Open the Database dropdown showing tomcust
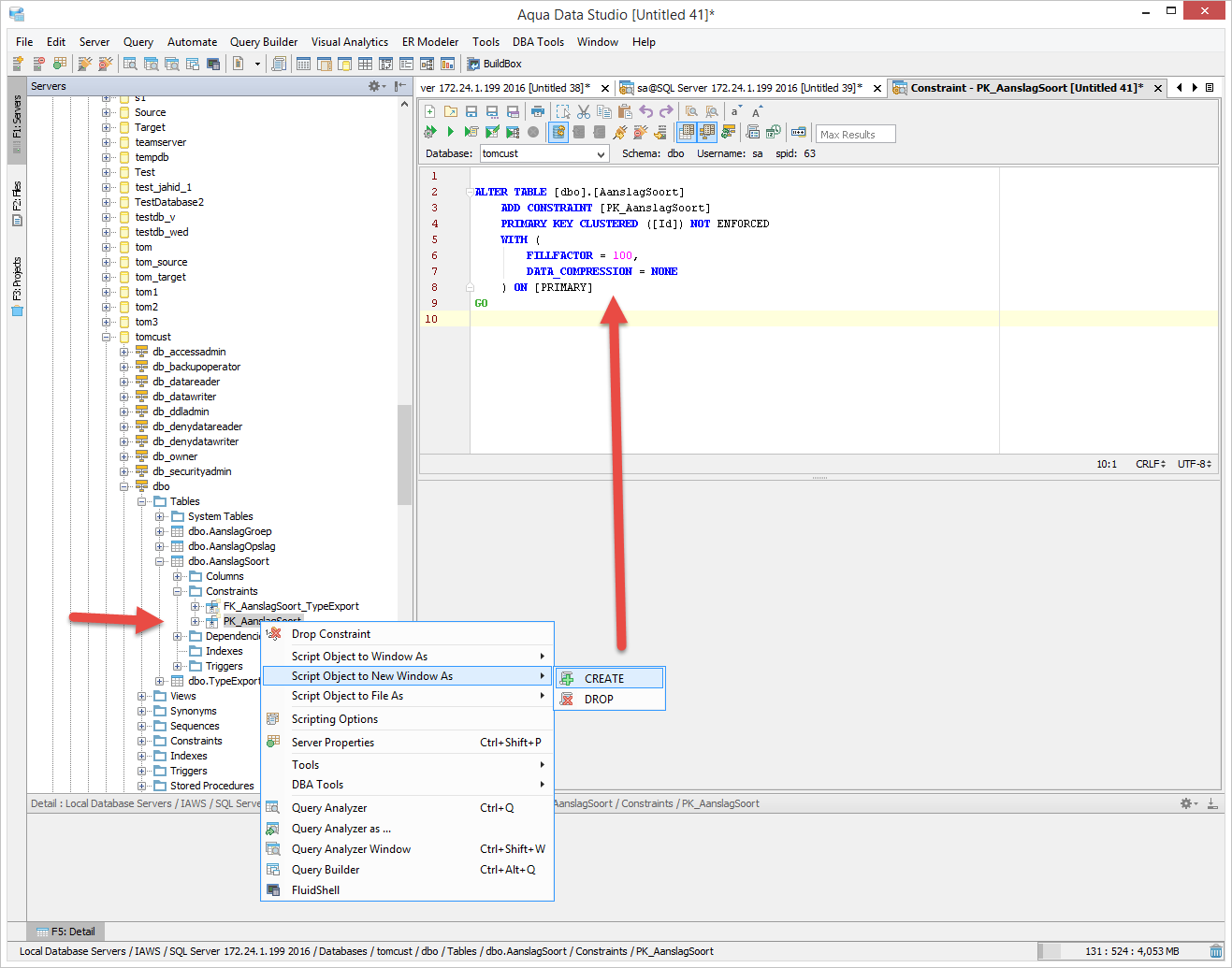The image size is (1232, 968). click(544, 153)
